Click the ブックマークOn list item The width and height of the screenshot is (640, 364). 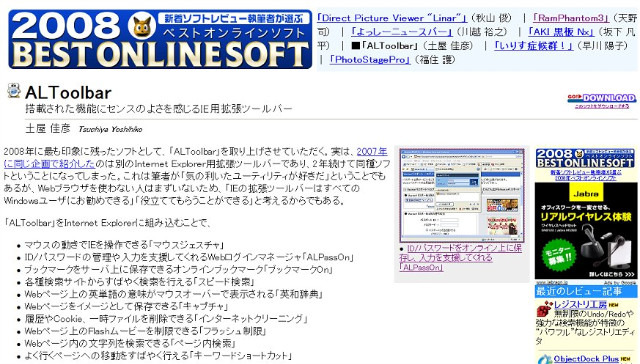[x=178, y=269]
